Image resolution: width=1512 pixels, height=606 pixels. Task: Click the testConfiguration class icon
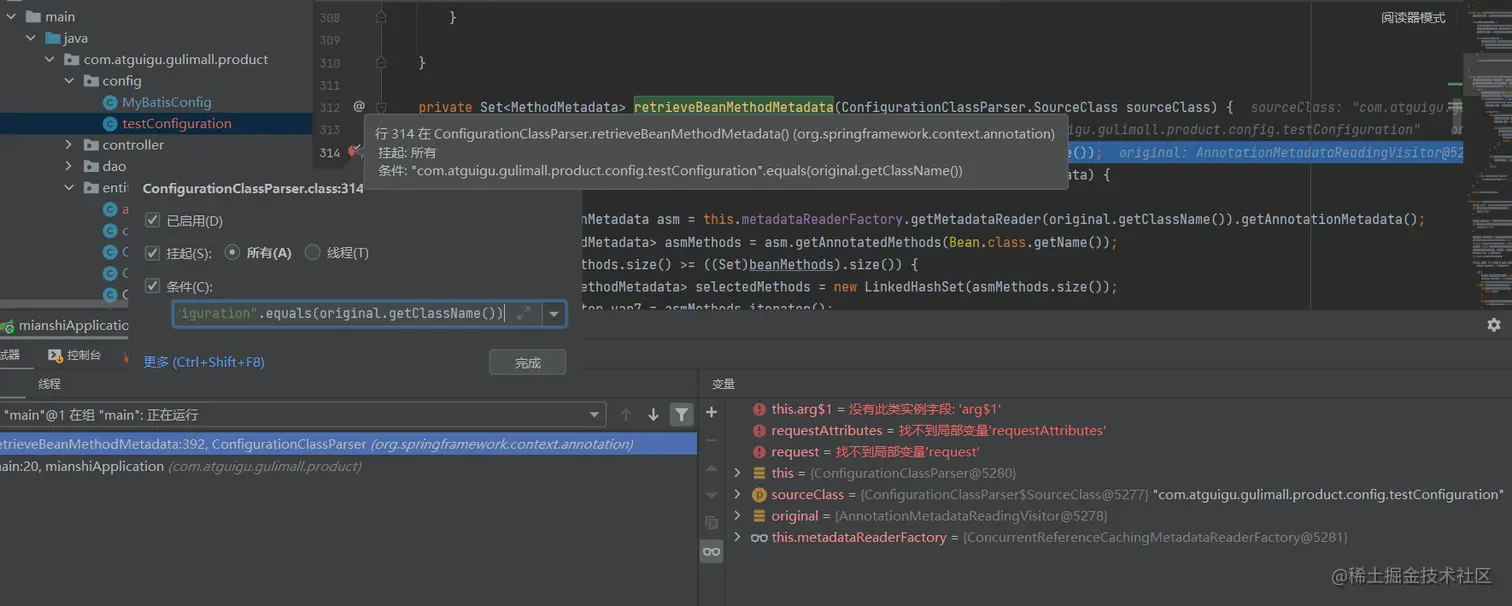[x=110, y=124]
